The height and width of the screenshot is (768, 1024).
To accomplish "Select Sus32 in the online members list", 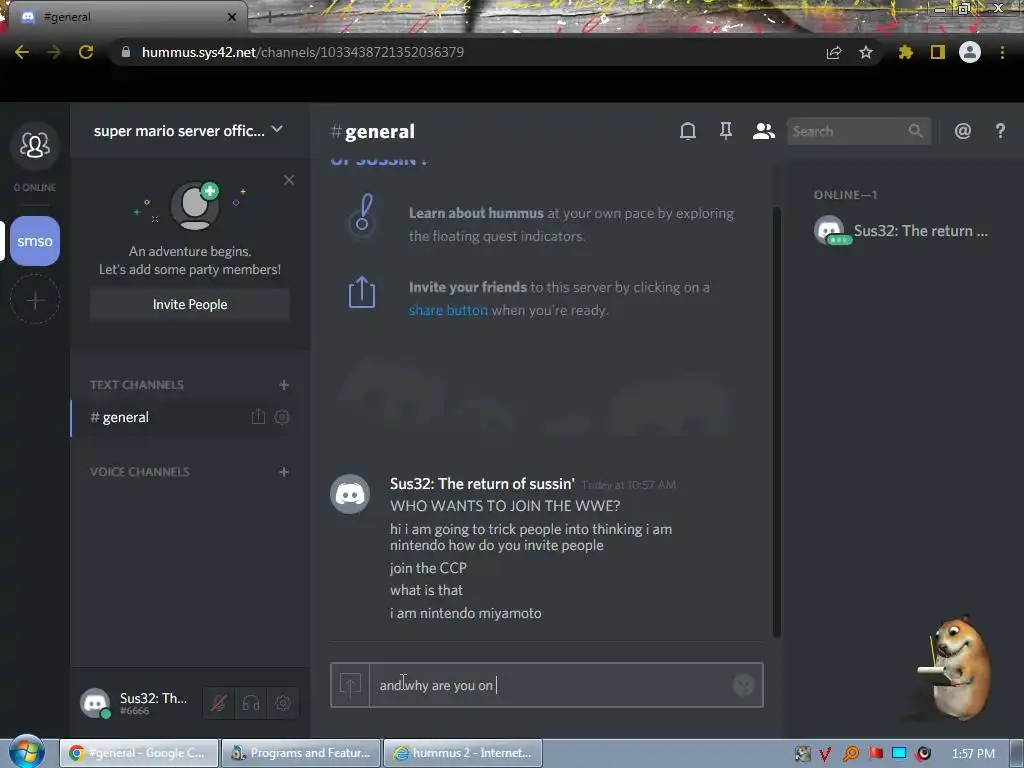I will (901, 231).
